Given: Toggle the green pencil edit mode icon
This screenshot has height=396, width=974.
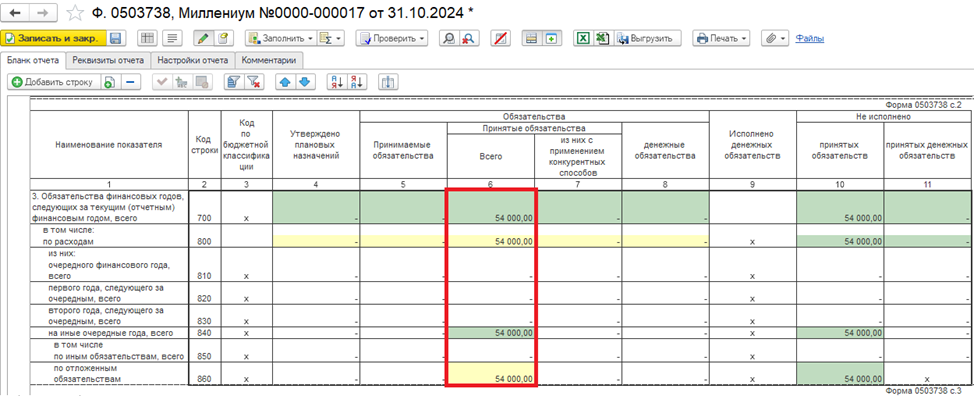Looking at the screenshot, I should (203, 38).
